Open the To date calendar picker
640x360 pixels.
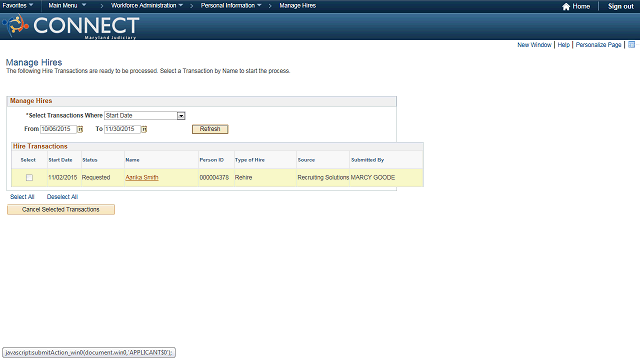click(x=144, y=129)
